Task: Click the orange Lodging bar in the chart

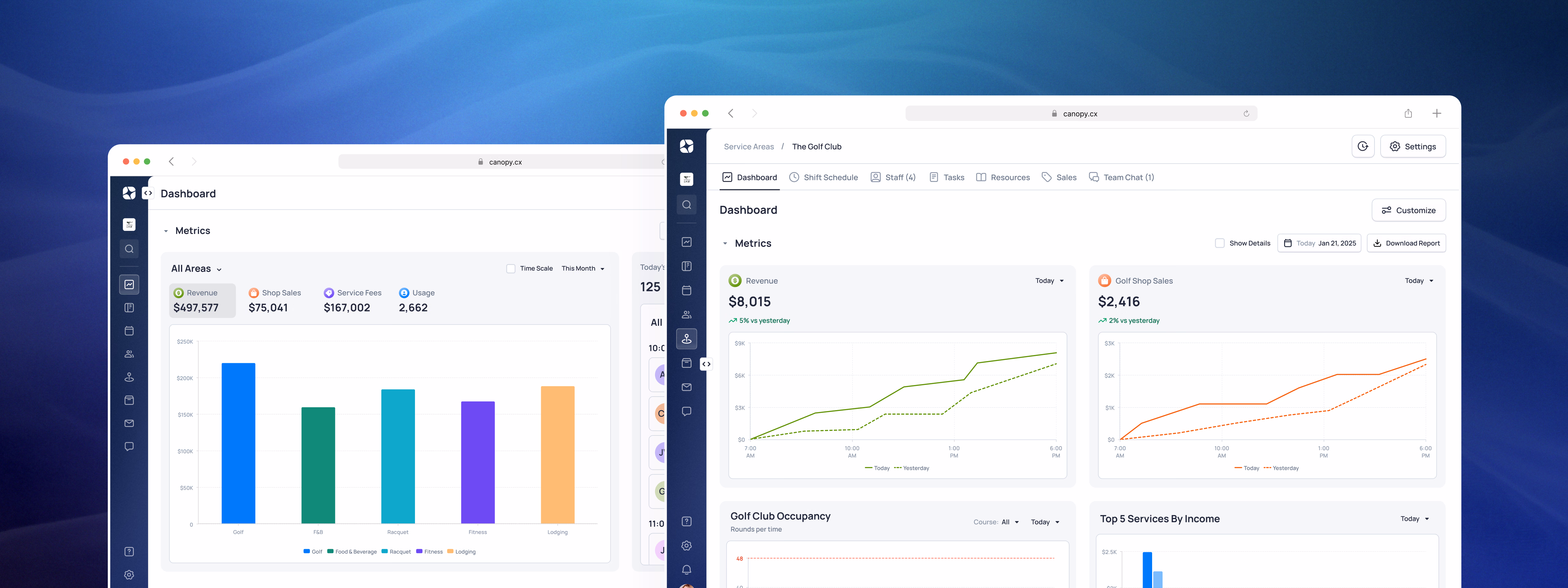Action: 558,455
